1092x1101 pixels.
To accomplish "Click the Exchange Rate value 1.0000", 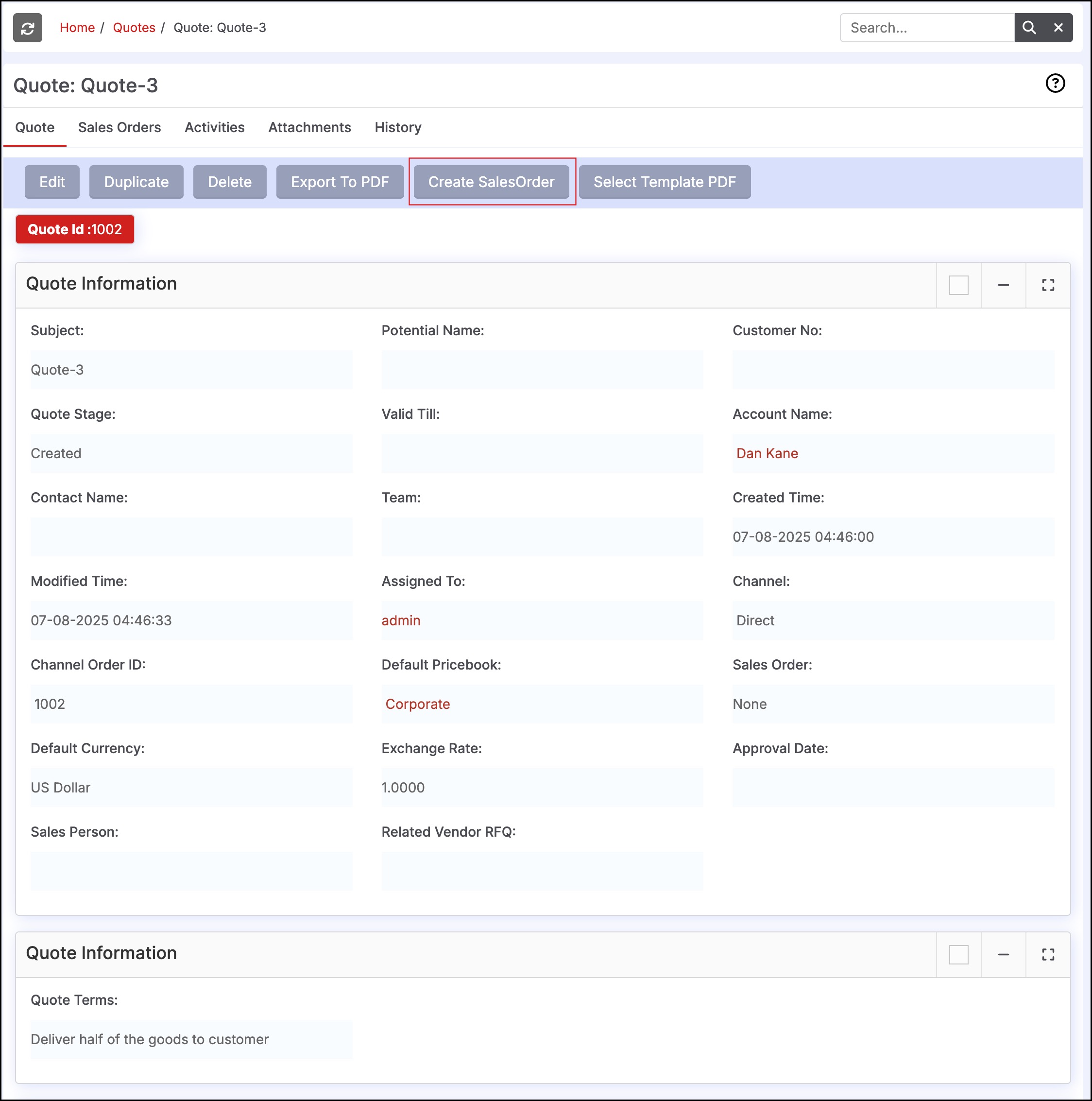I will 403,788.
